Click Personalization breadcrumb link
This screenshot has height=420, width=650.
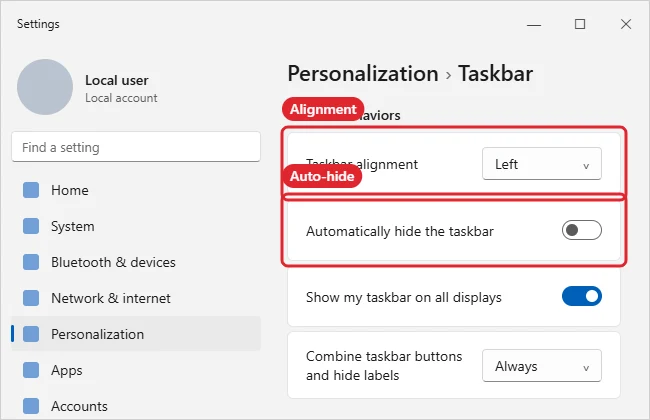point(363,74)
